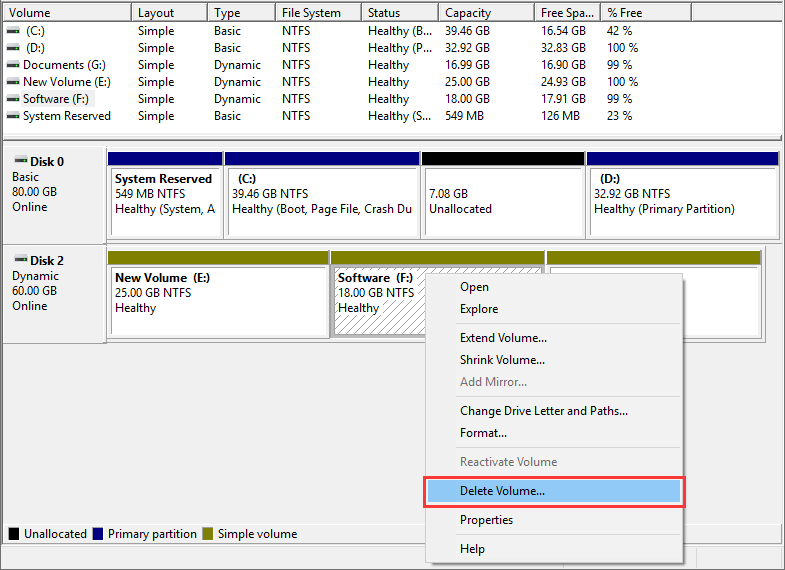Screen dimensions: 785x570
Task: Click the drive icon beside (D:) in list
Action: coord(13,48)
